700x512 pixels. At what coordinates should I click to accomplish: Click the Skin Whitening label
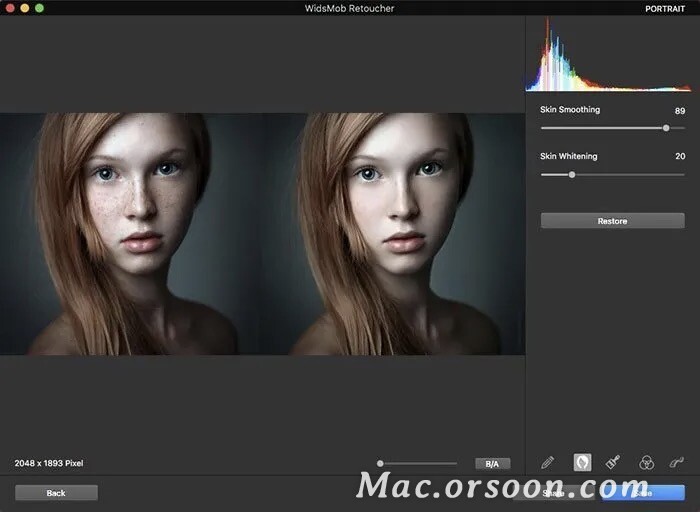(x=569, y=156)
